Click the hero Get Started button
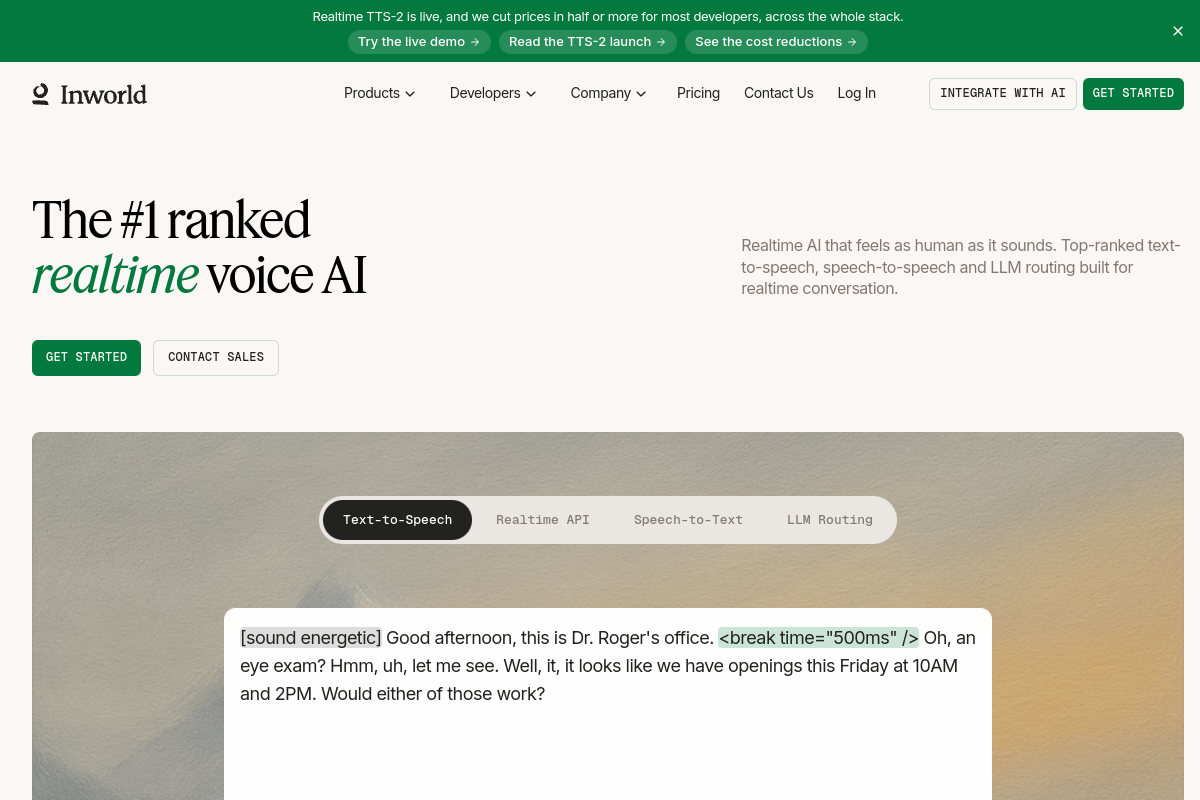This screenshot has height=800, width=1200. coord(86,358)
